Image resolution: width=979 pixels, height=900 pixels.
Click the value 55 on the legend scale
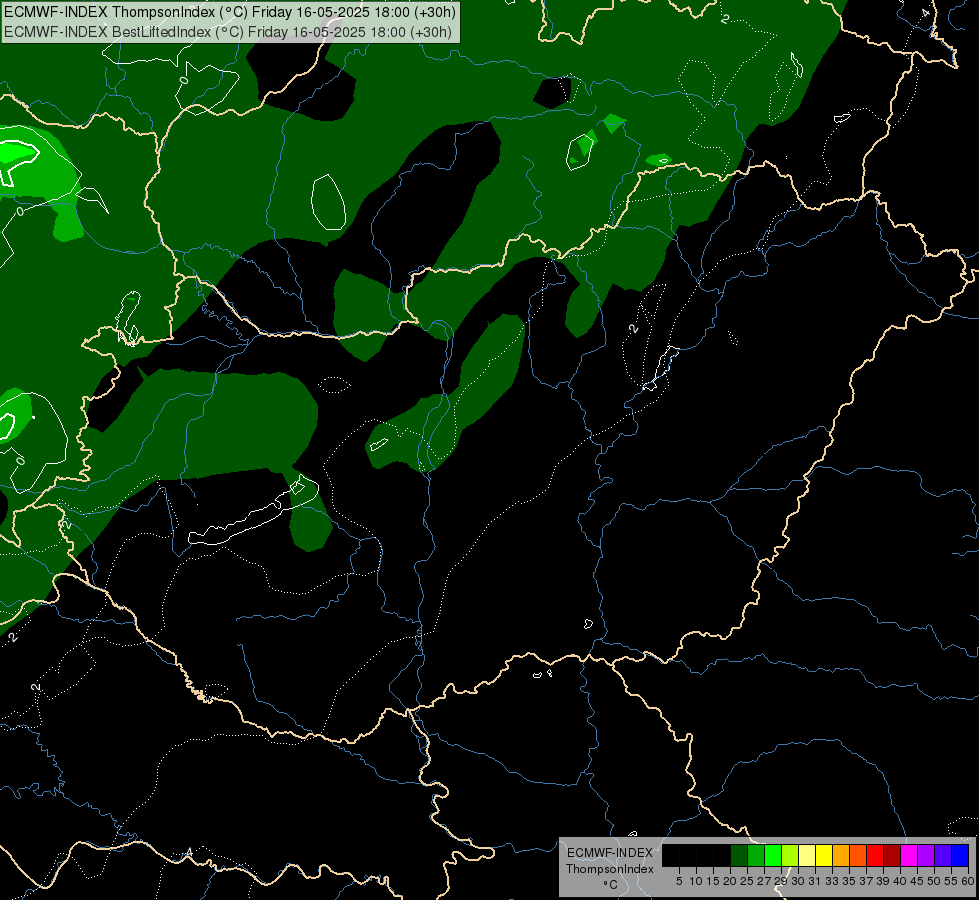(951, 881)
